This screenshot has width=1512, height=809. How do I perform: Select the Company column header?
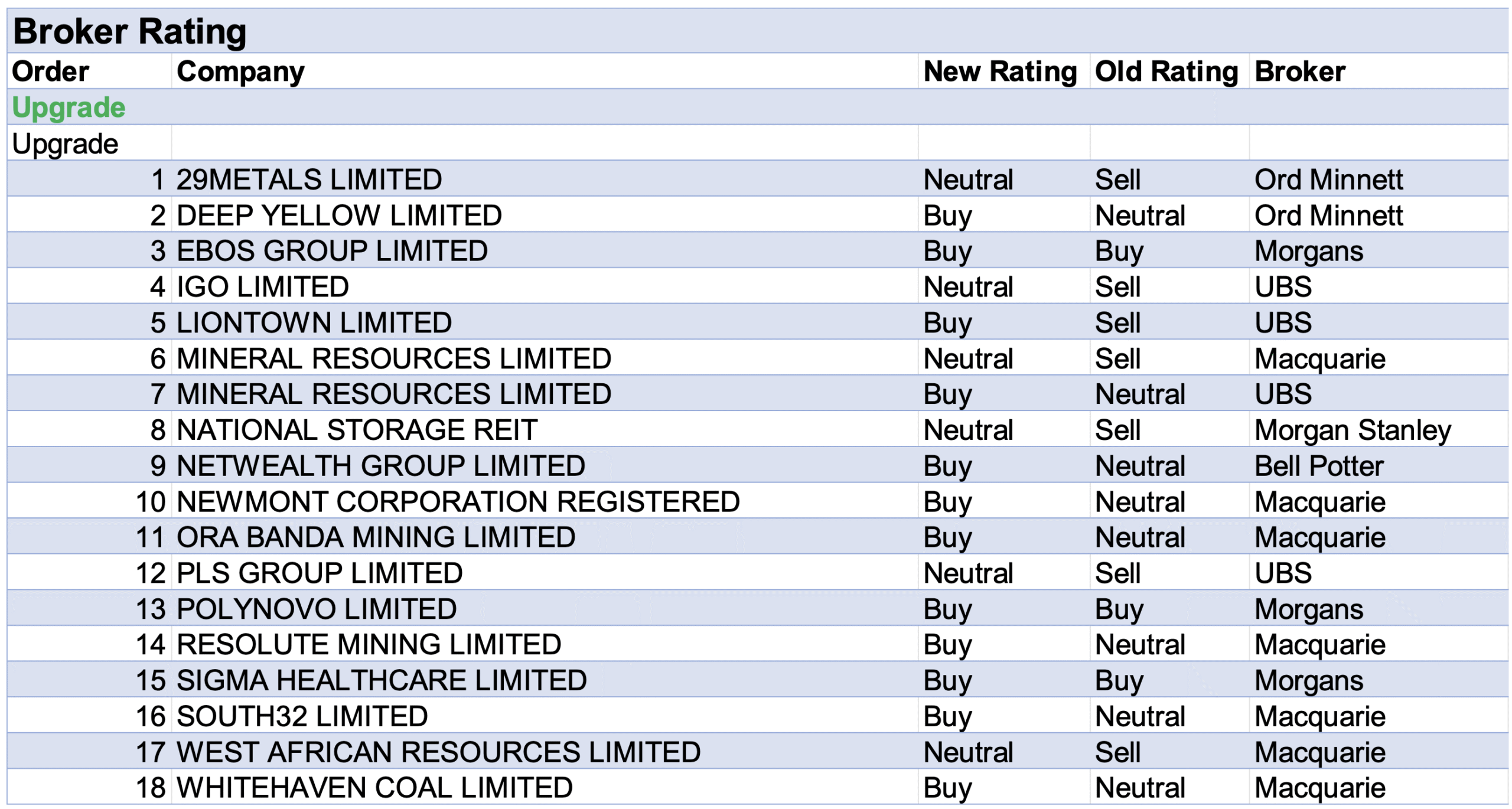tap(240, 71)
